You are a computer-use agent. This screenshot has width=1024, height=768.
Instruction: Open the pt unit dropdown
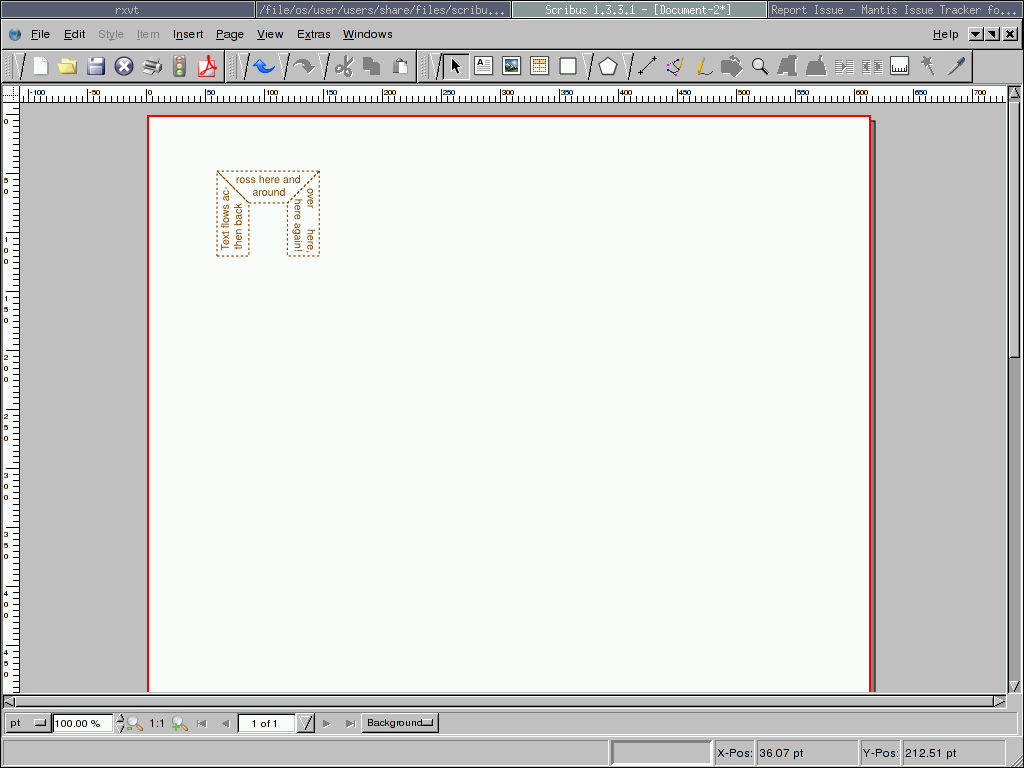point(27,723)
